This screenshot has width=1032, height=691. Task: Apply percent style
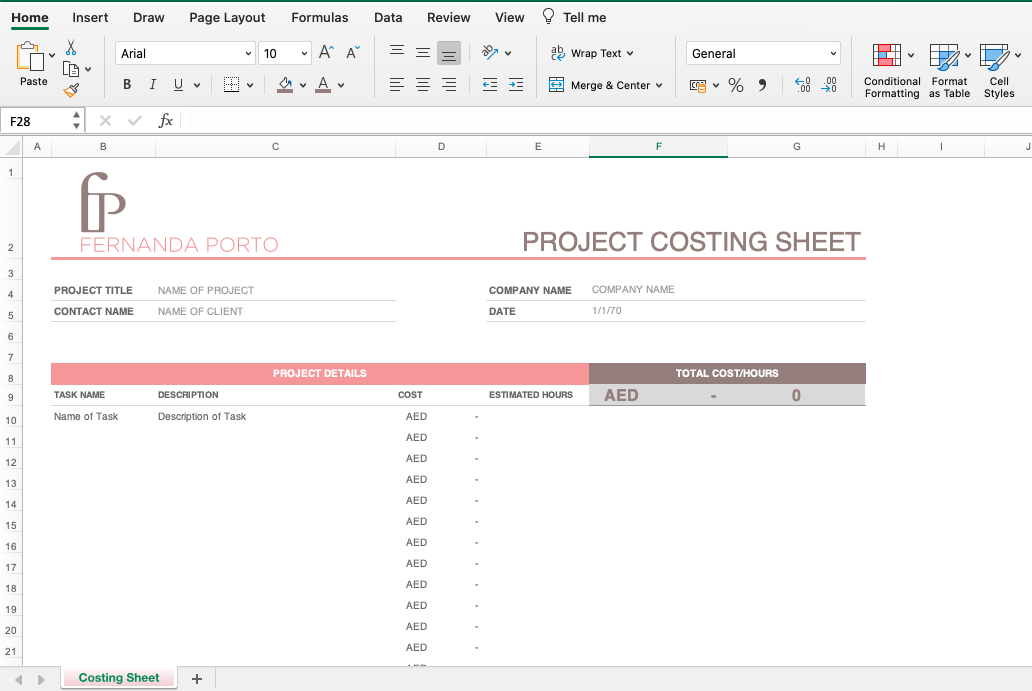click(x=736, y=85)
